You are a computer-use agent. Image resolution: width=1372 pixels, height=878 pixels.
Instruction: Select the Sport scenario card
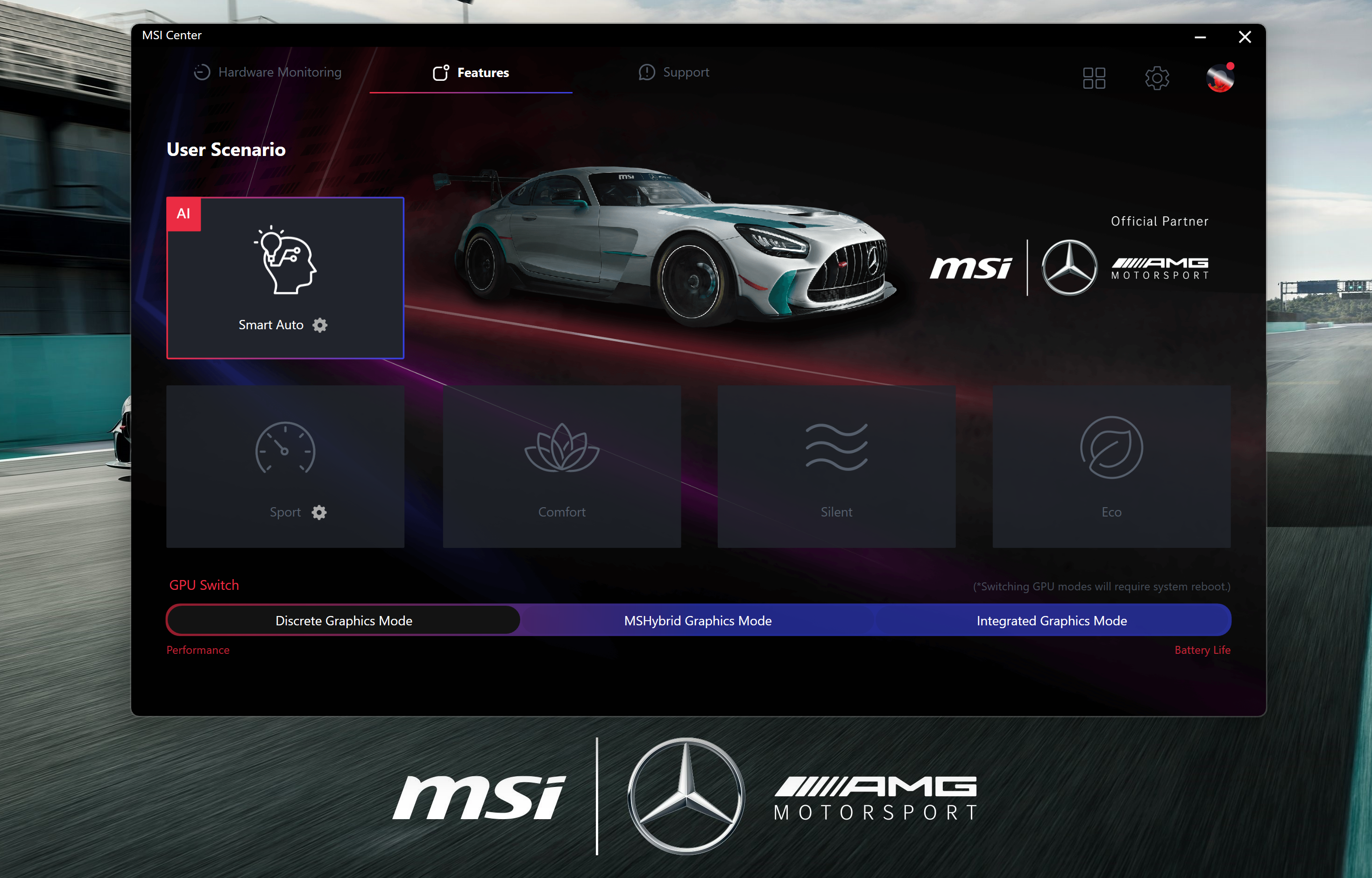(x=285, y=467)
